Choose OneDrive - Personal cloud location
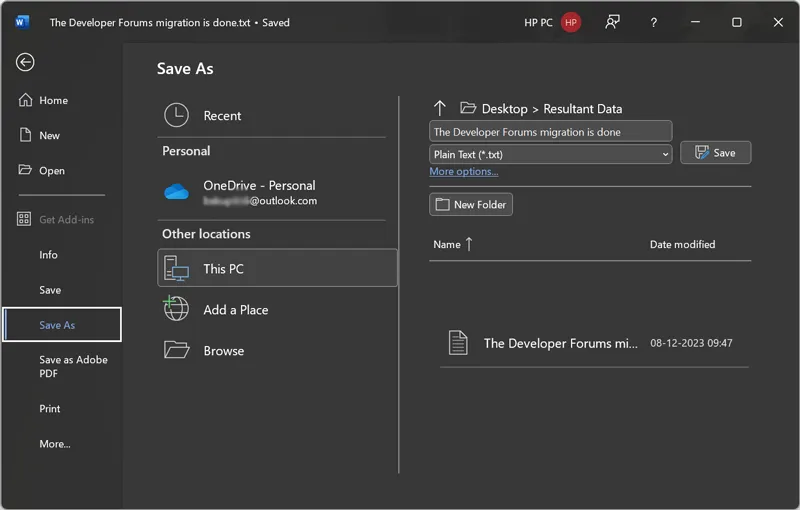Screen dimensions: 800x510 (259, 192)
